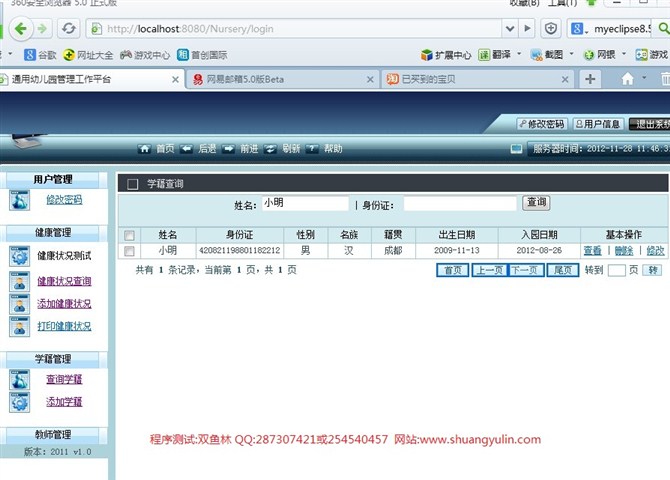The image size is (670, 480).
Task: Open the 谷歌 bookmark
Action: pyautogui.click(x=41, y=55)
